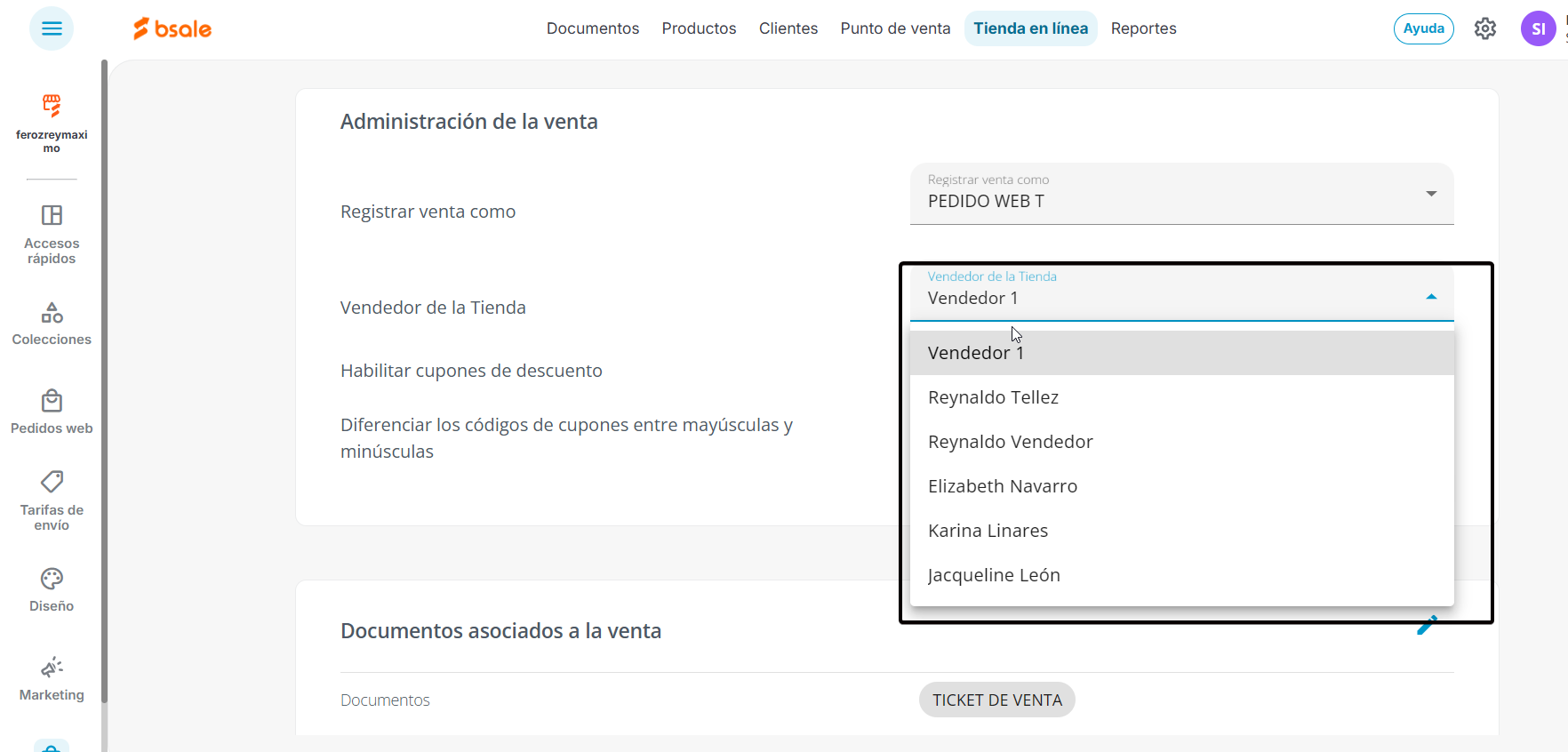
Task: Choose Elizabeth Navarro option
Action: (1181, 486)
